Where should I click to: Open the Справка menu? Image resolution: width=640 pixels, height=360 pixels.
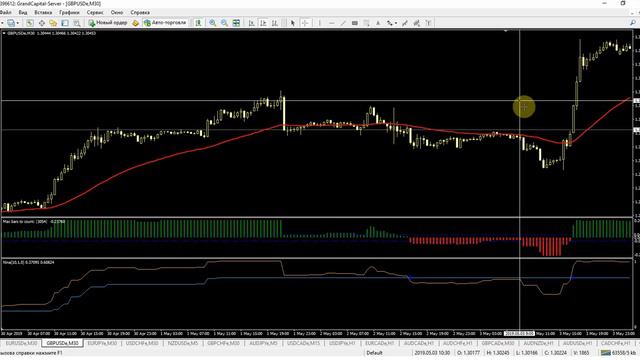click(140, 13)
